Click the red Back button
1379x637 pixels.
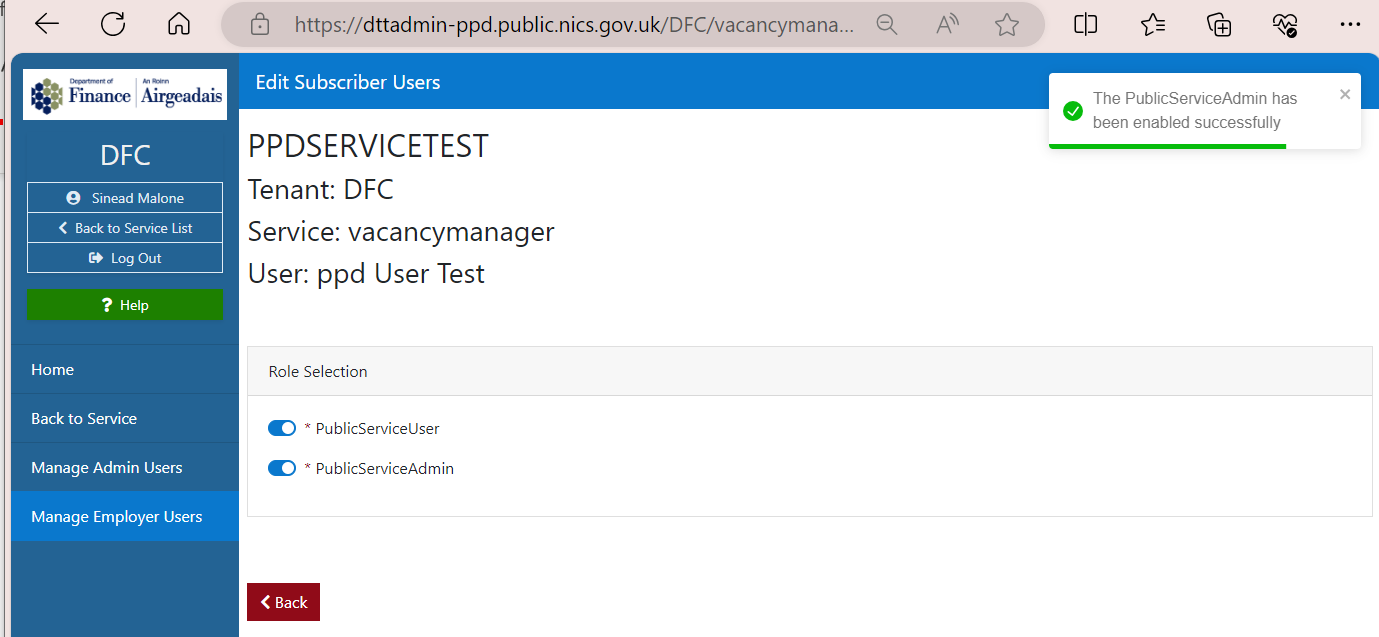pyautogui.click(x=283, y=602)
